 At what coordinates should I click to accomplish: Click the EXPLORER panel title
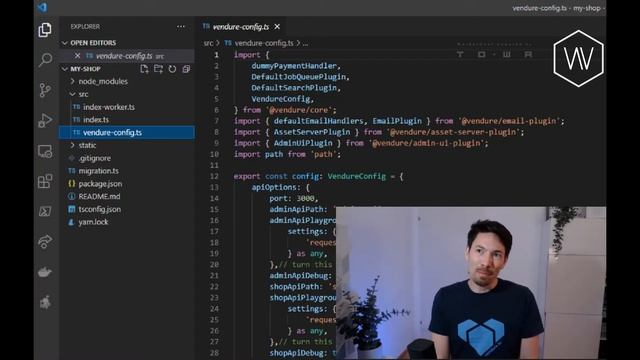[85, 27]
